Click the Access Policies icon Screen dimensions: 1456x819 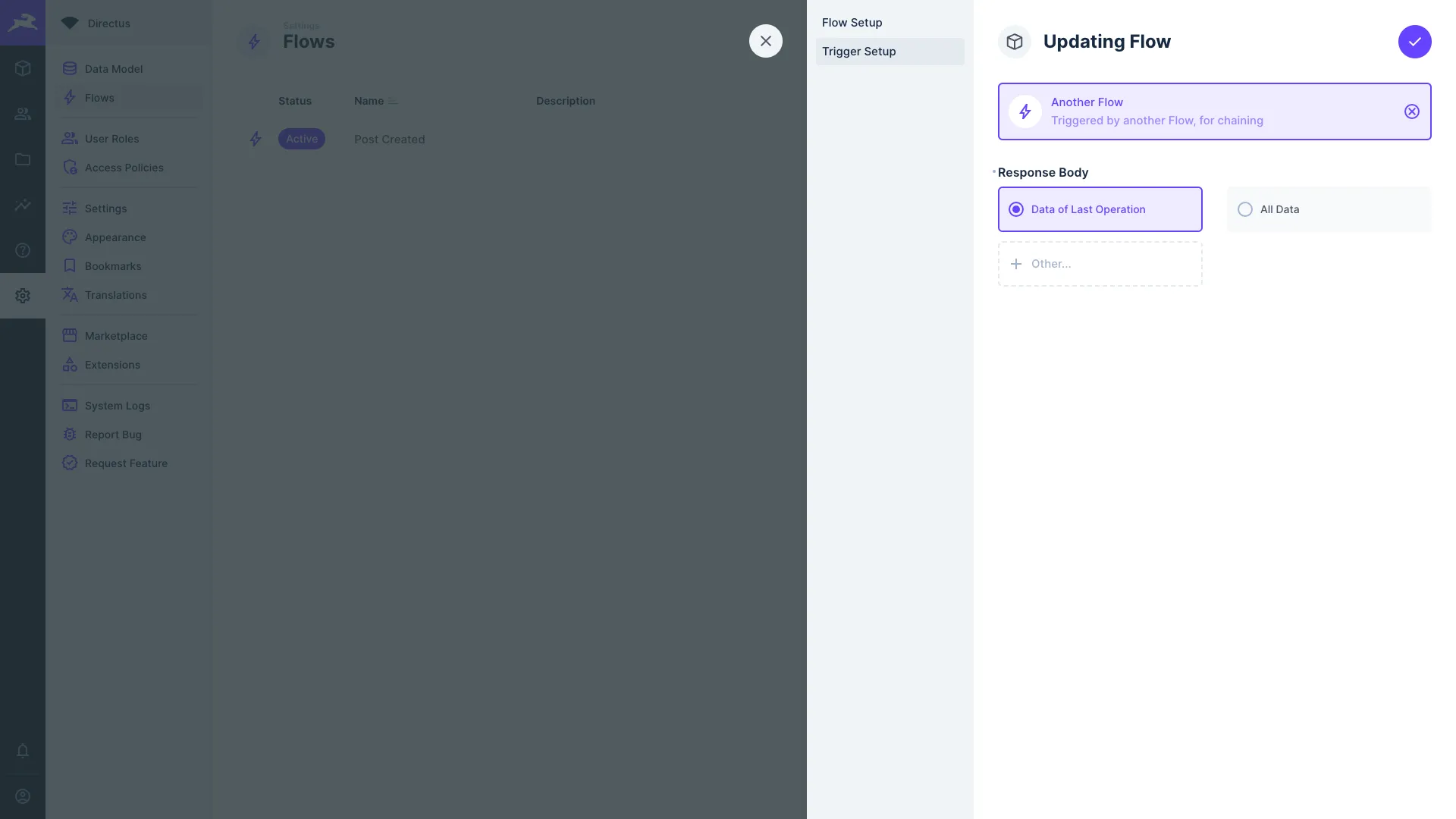(x=70, y=167)
